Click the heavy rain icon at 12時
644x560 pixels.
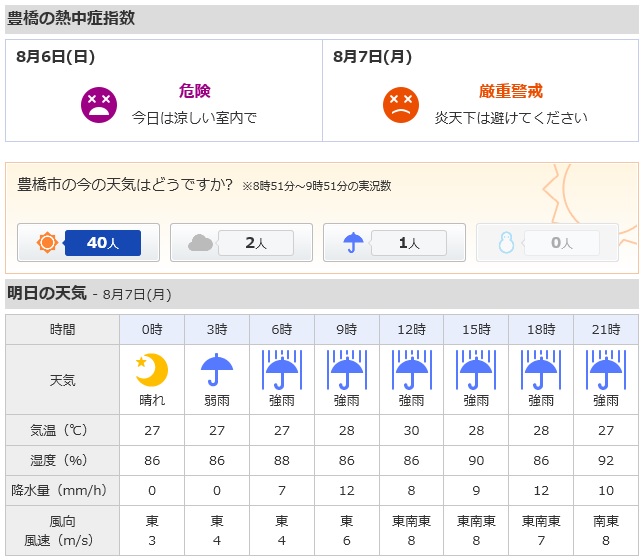[412, 370]
